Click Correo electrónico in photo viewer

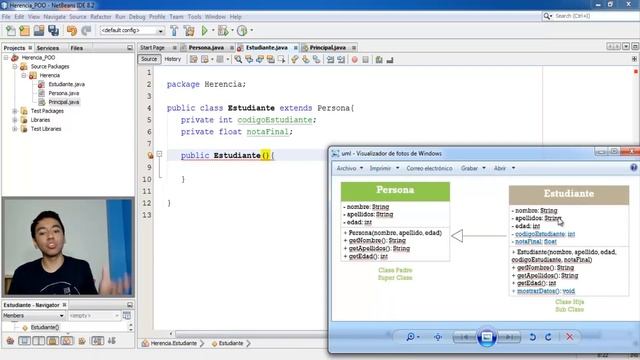[429, 168]
